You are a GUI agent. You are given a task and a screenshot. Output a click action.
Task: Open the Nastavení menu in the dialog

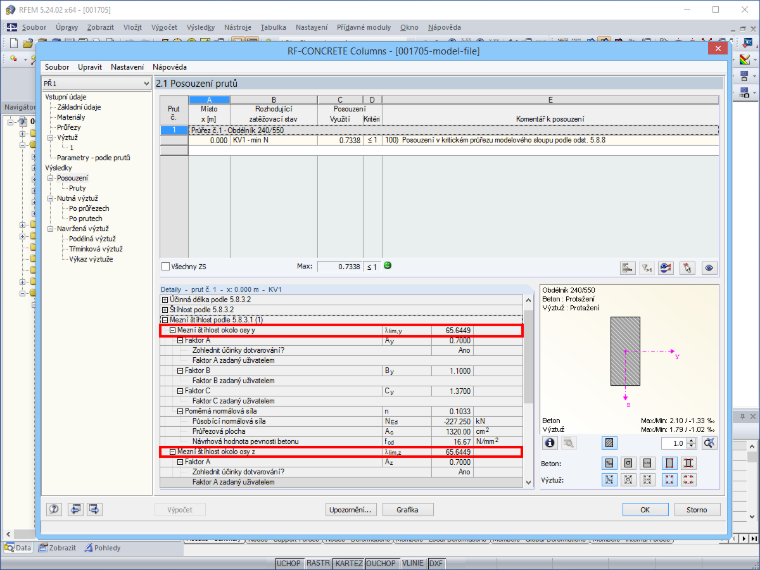pos(127,67)
